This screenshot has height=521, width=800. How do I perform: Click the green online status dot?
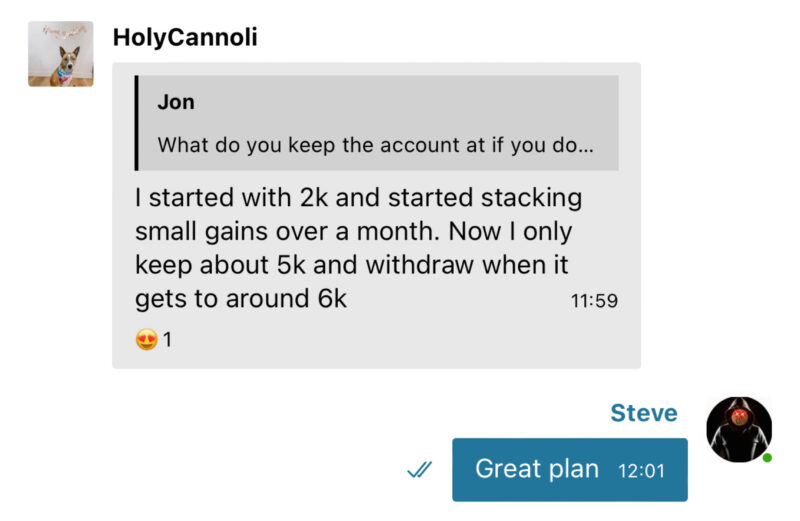pyautogui.click(x=767, y=458)
